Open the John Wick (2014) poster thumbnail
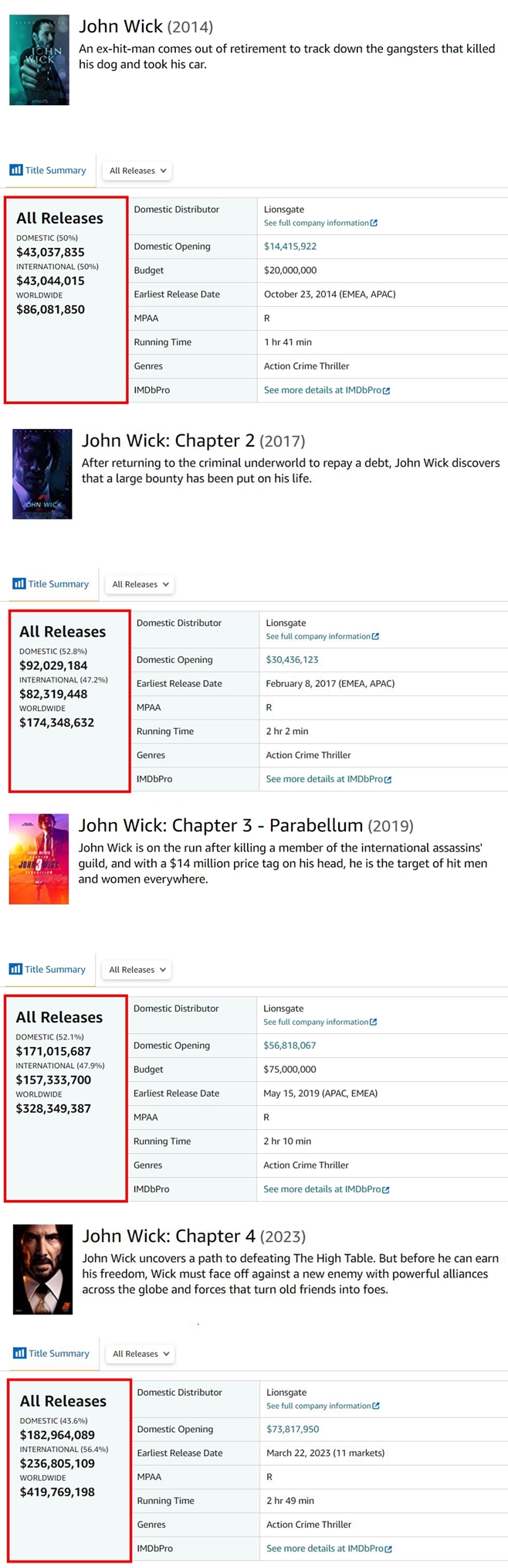This screenshot has height=1568, width=508. click(39, 60)
